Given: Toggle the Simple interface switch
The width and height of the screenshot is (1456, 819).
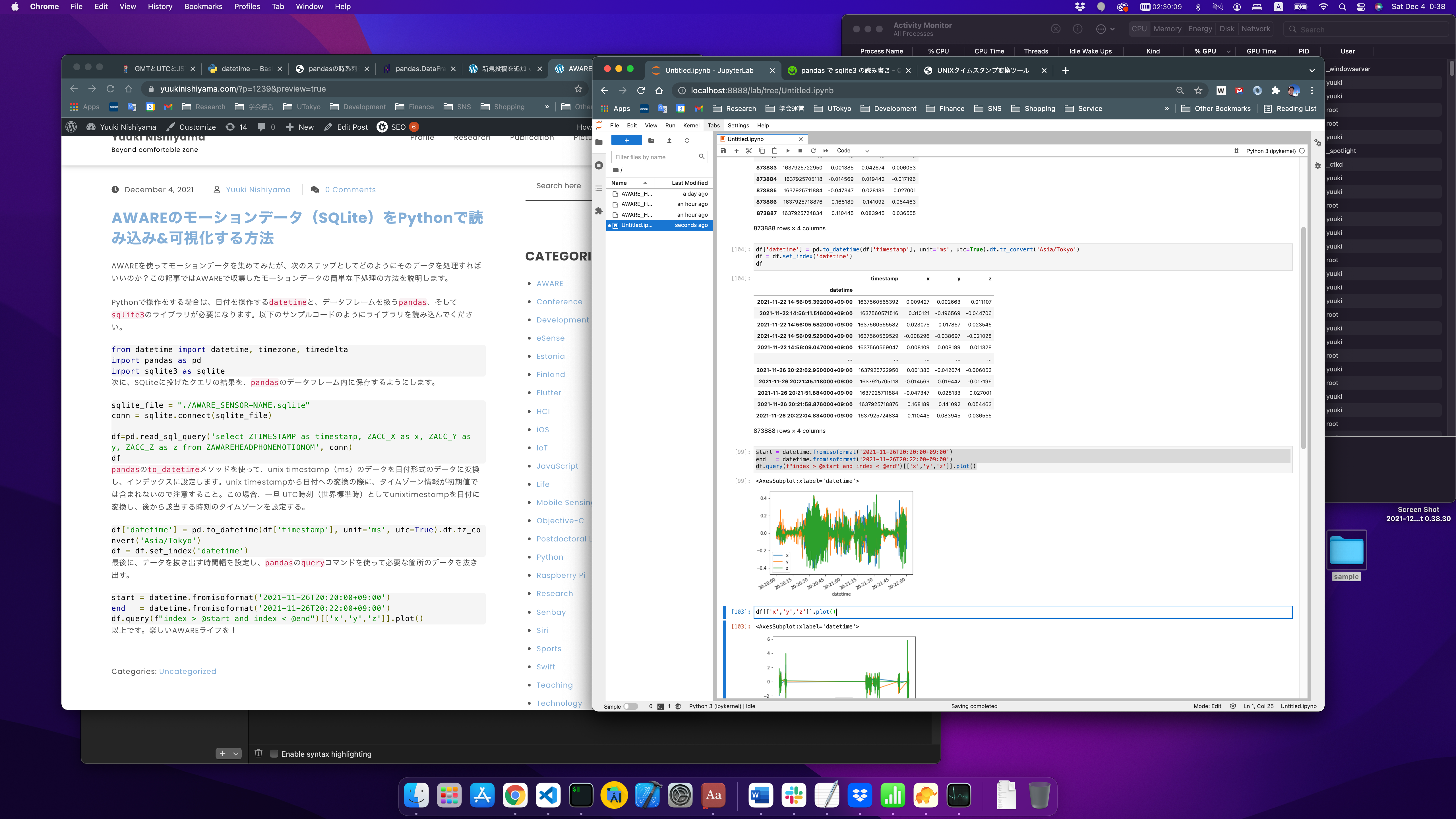Looking at the screenshot, I should [630, 706].
